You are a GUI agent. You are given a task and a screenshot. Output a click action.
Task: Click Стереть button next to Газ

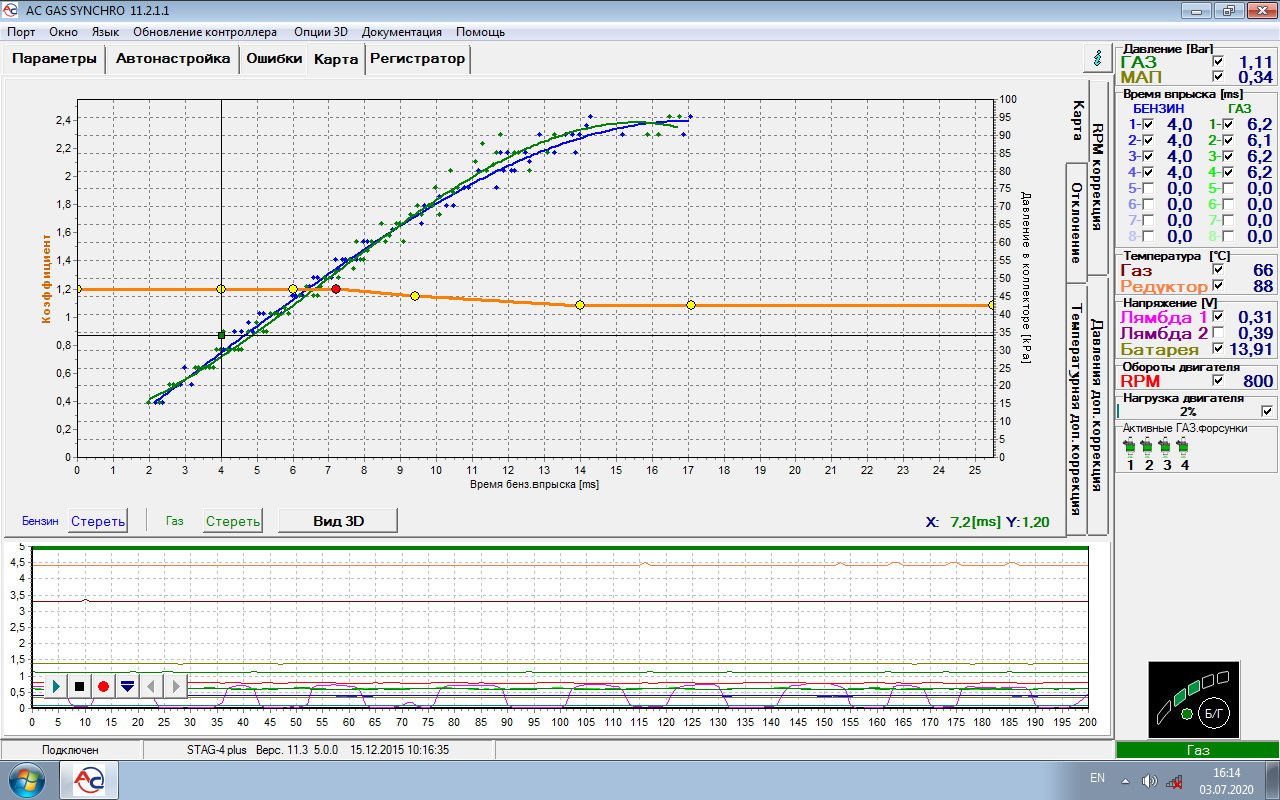(232, 521)
